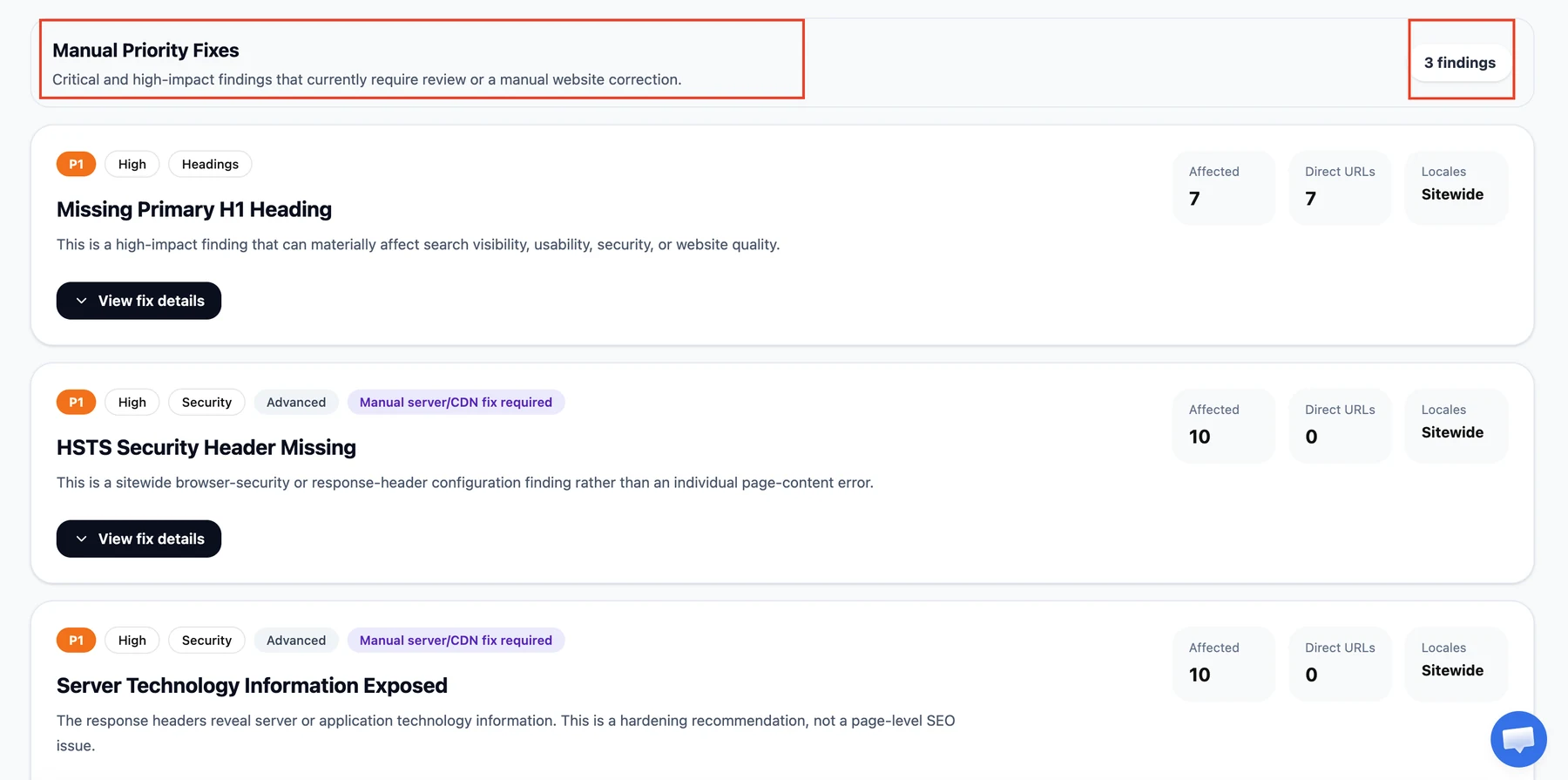Image resolution: width=1568 pixels, height=780 pixels.
Task: Expand View fix details for Missing Primary H1 Heading
Action: (139, 301)
